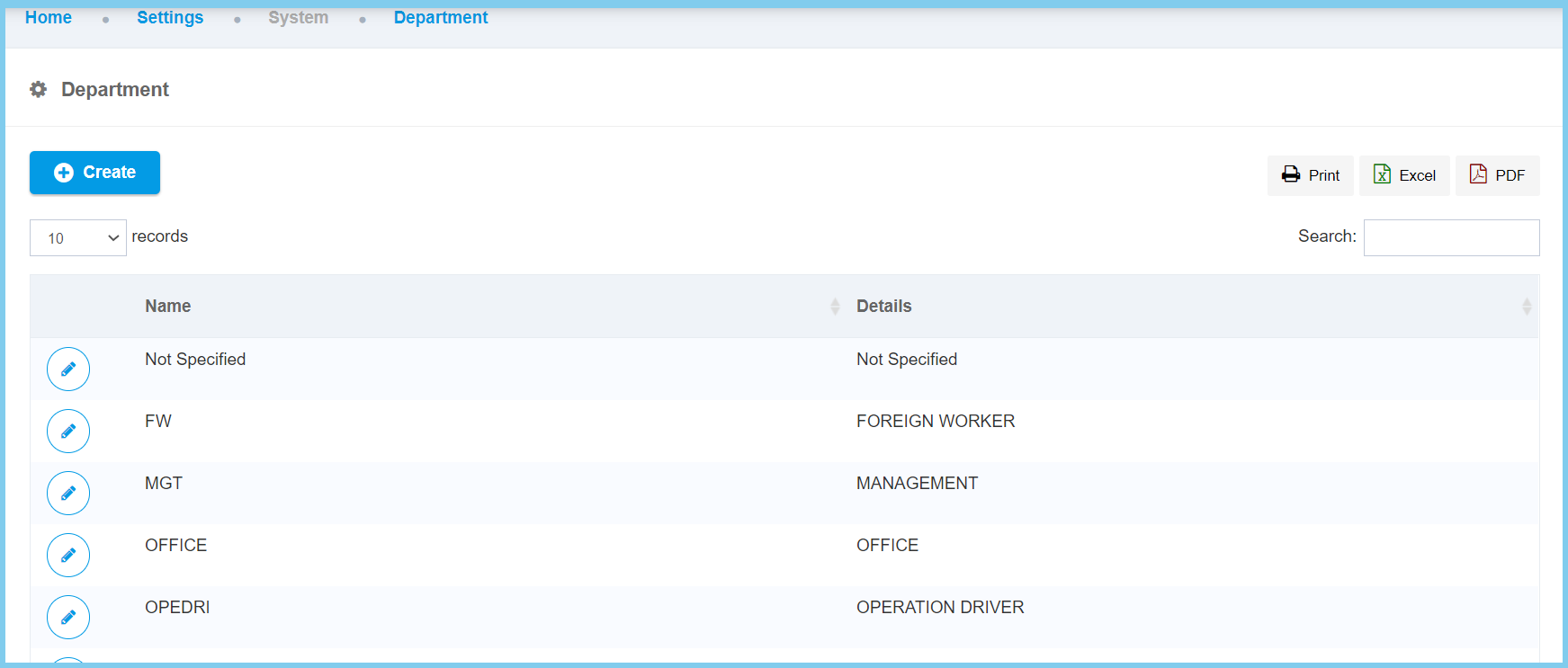Sort table by Name column

tap(168, 307)
